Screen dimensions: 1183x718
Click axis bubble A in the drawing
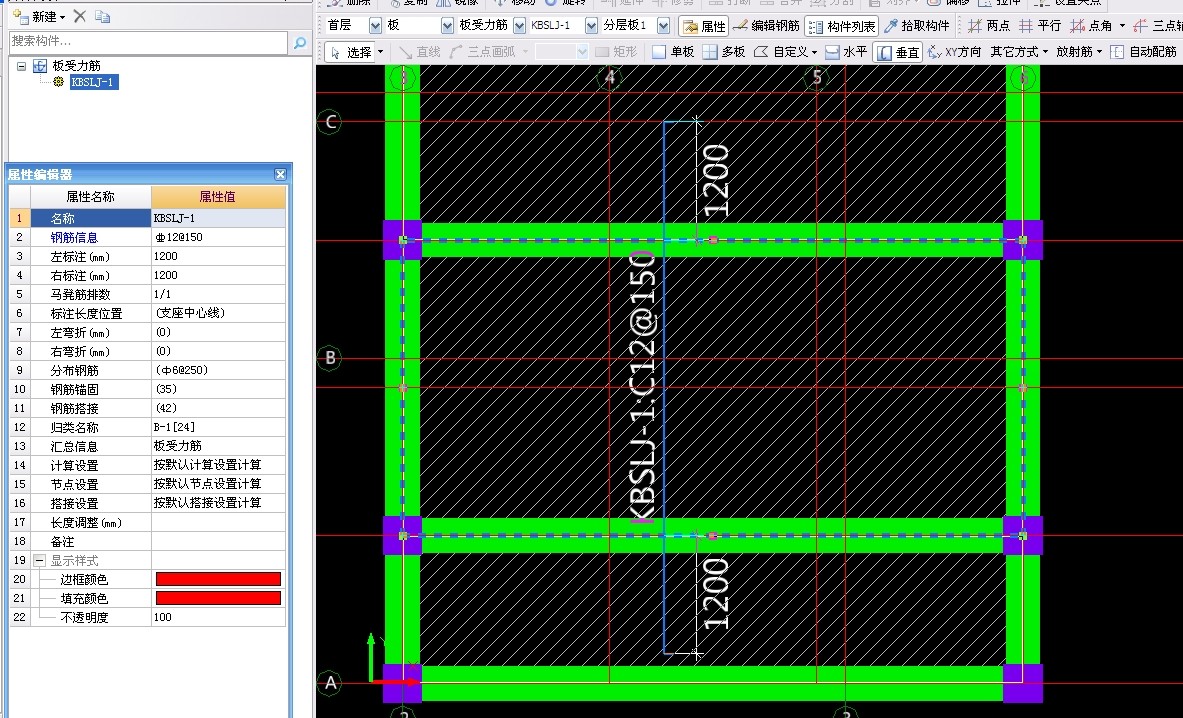tap(330, 683)
